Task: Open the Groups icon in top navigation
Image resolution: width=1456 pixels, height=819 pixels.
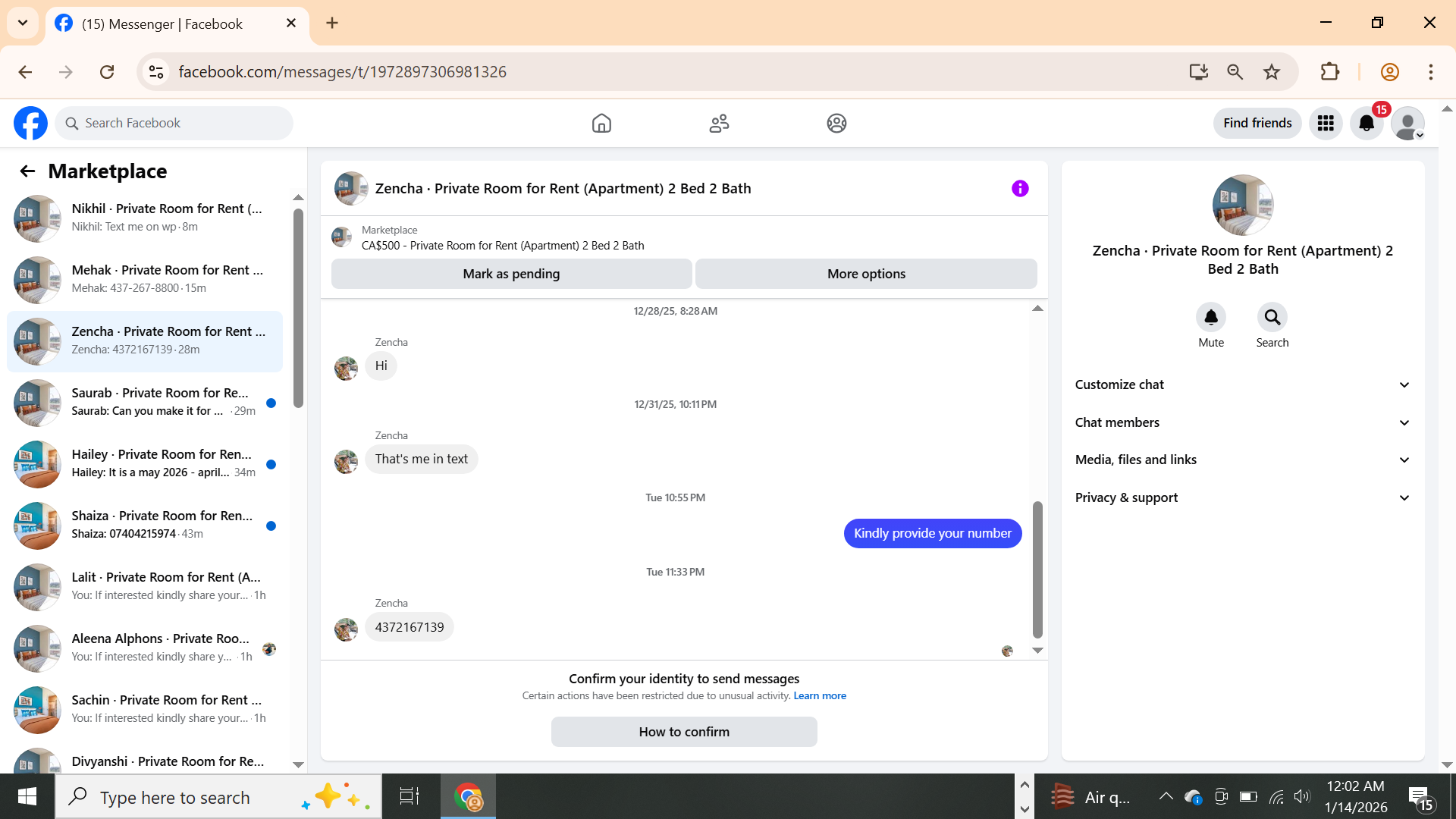Action: pos(836,123)
